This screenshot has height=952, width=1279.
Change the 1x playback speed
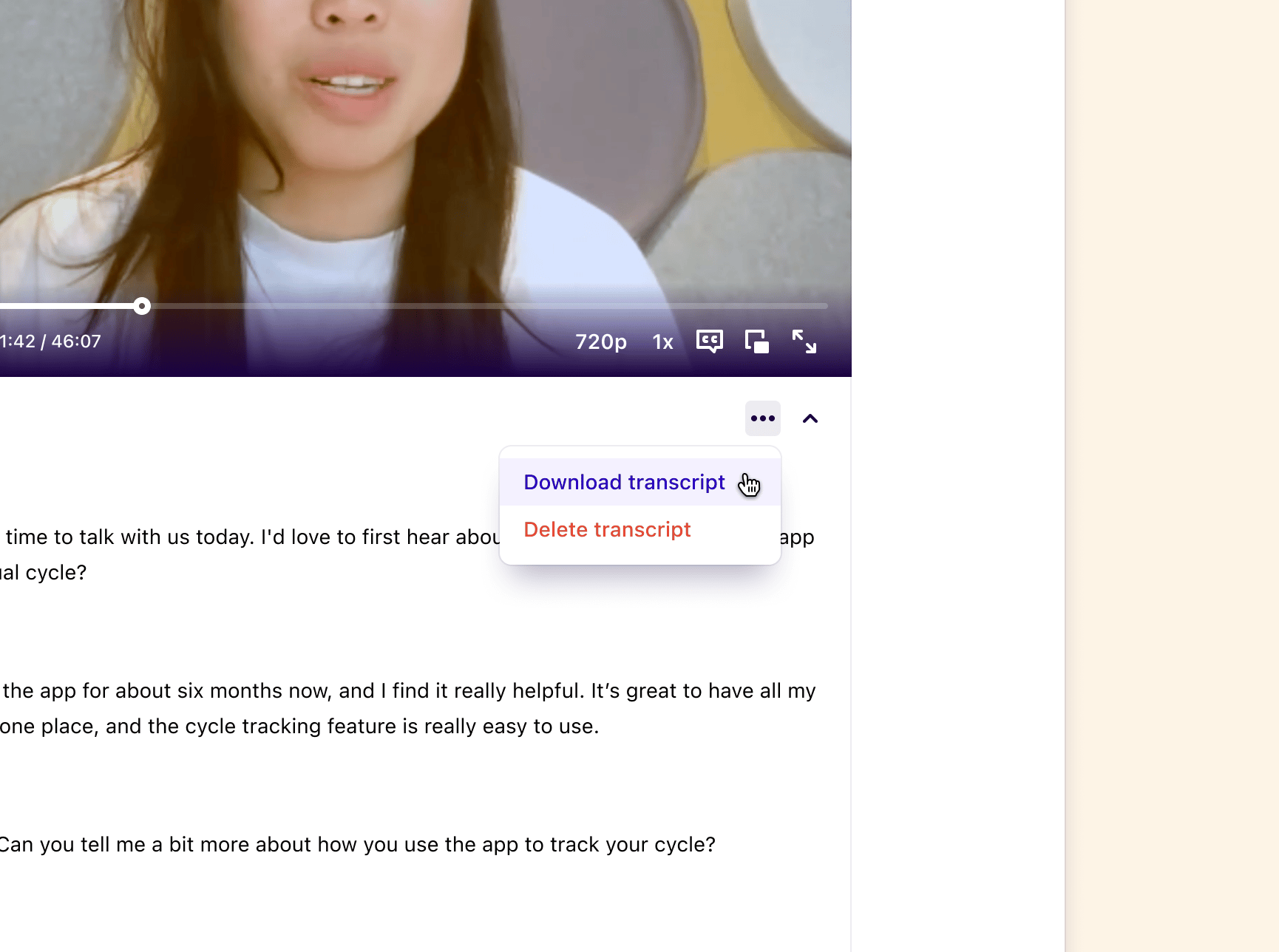(x=663, y=341)
